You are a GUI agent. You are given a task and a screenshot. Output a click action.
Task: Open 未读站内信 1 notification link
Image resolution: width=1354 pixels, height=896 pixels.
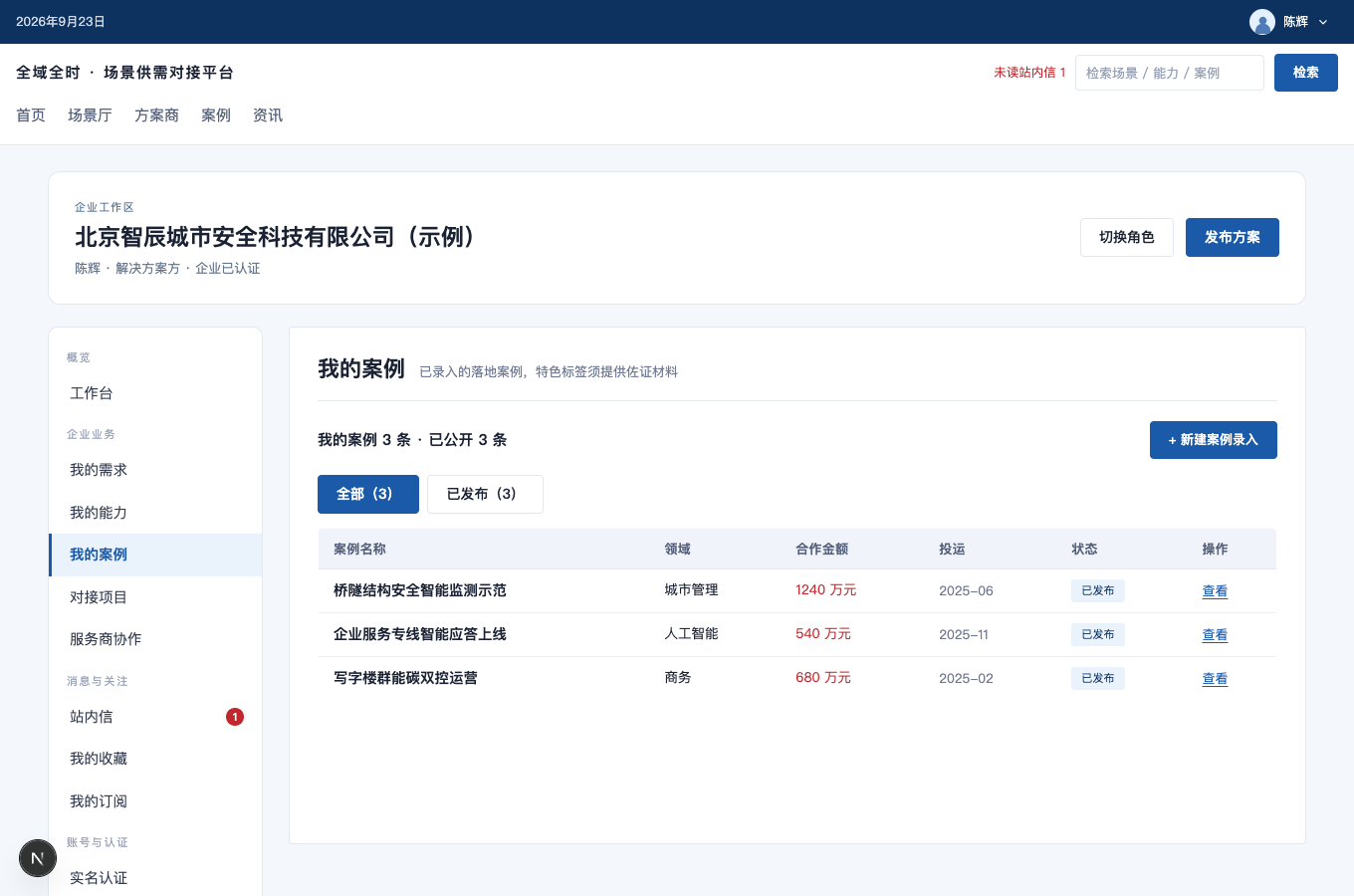[1029, 73]
